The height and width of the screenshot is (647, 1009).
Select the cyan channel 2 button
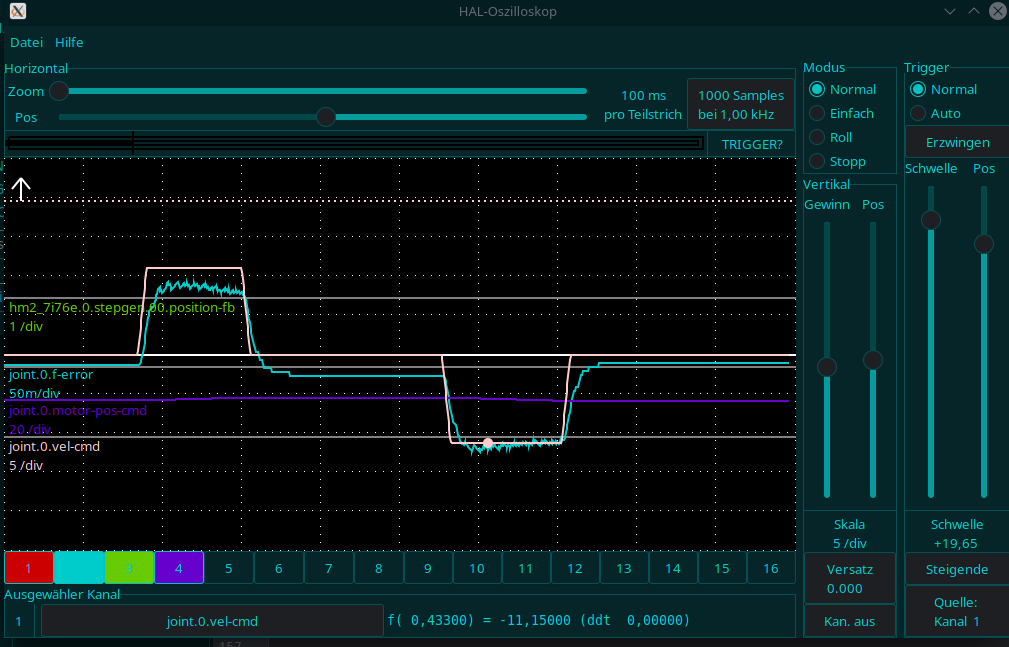(79, 568)
